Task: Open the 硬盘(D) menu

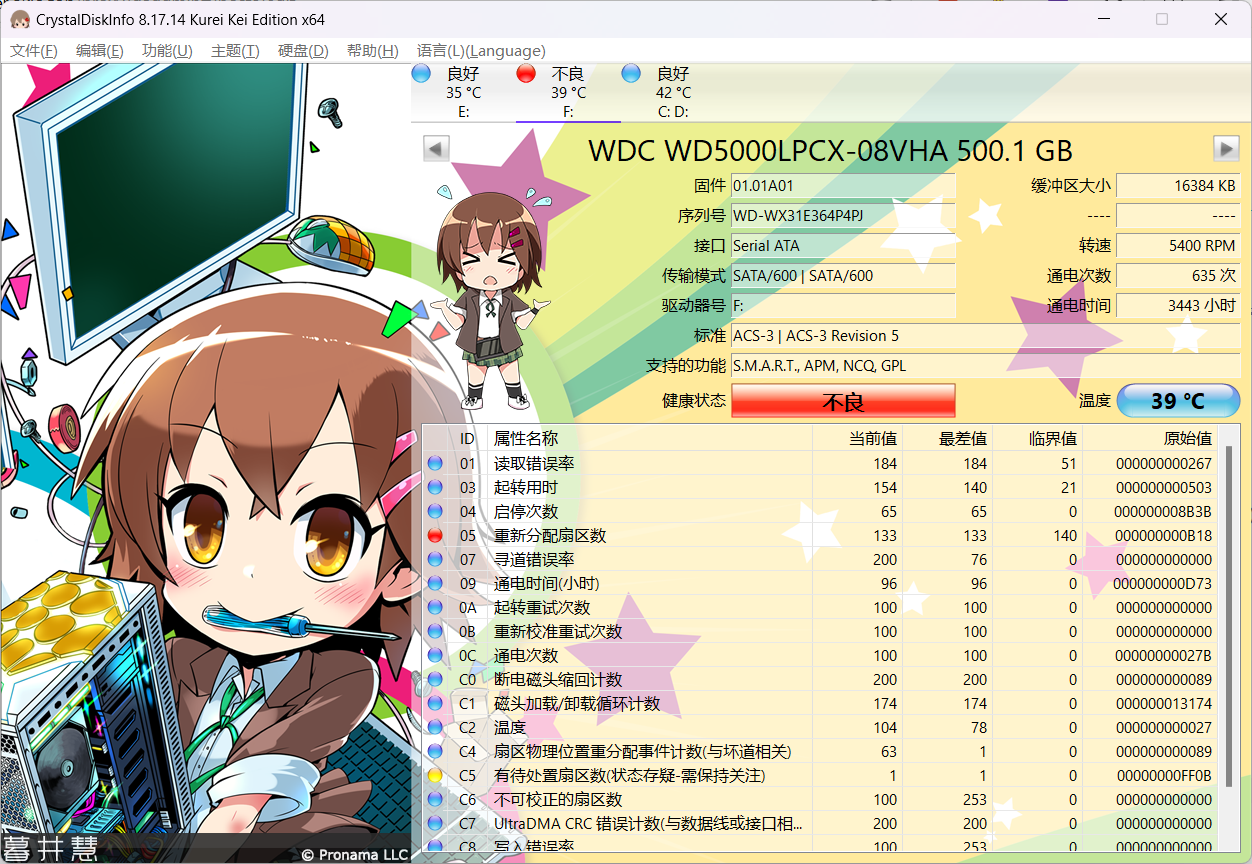Action: tap(303, 51)
